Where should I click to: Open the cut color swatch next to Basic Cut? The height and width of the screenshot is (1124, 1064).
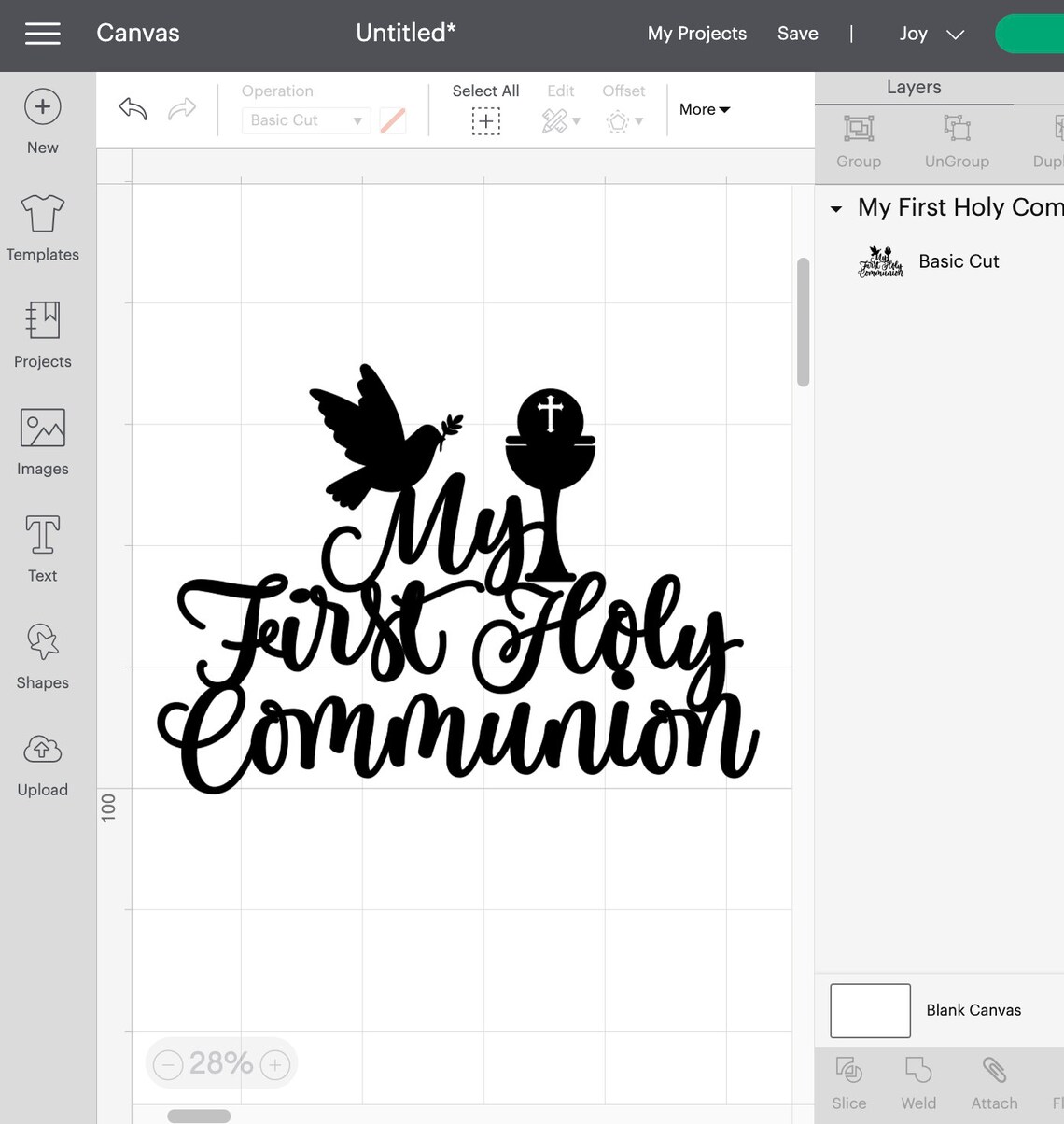point(391,119)
